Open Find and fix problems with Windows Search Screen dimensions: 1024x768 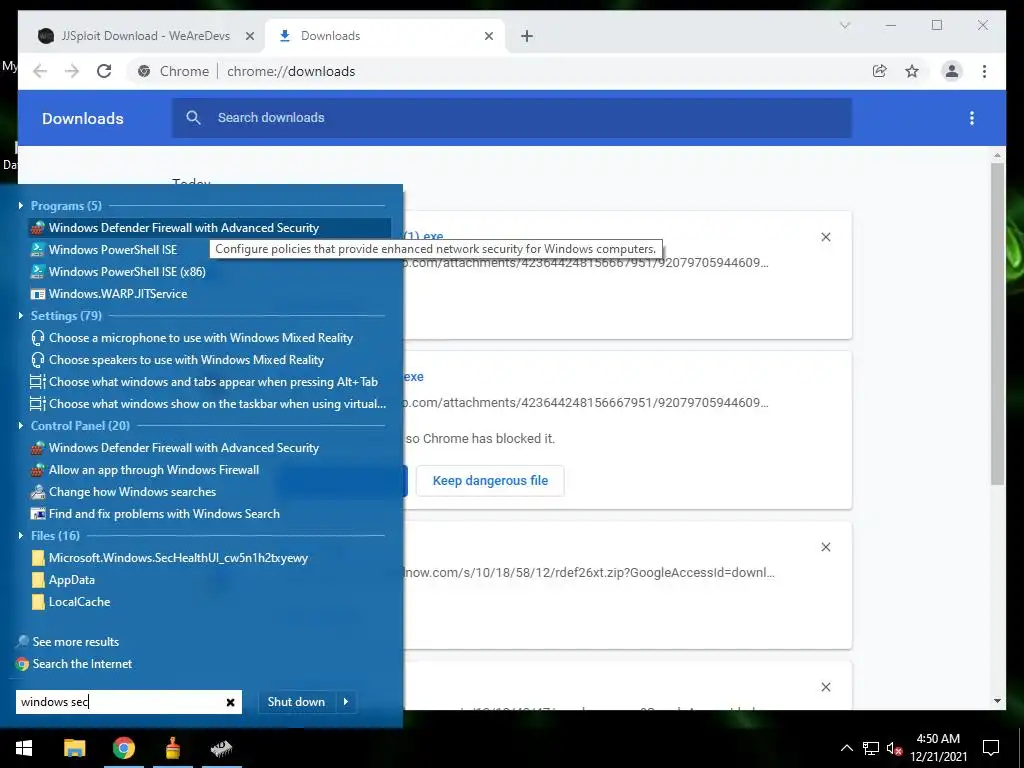pos(164,514)
